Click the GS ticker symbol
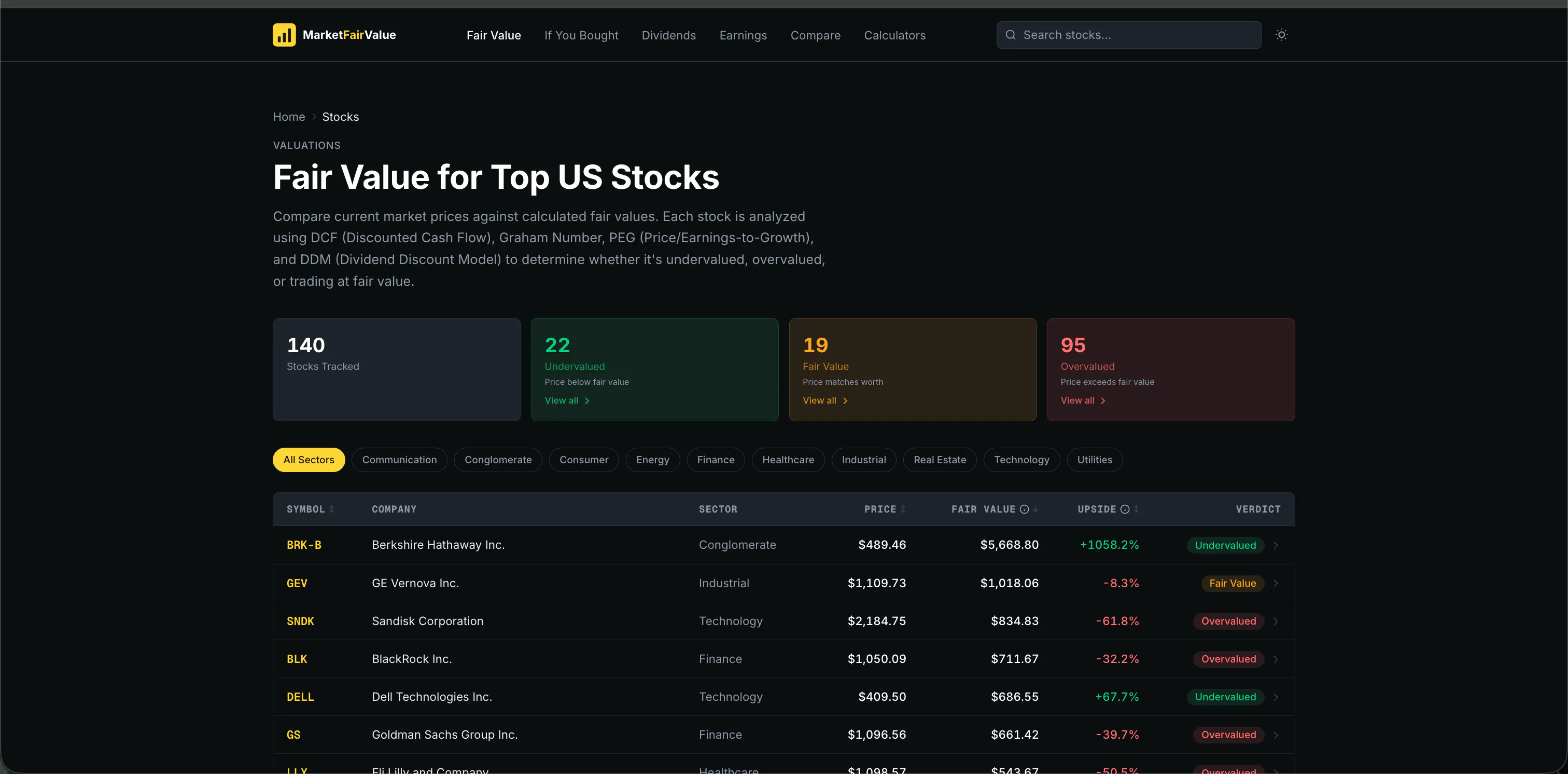Screen dimensions: 1568x774 click(293, 735)
